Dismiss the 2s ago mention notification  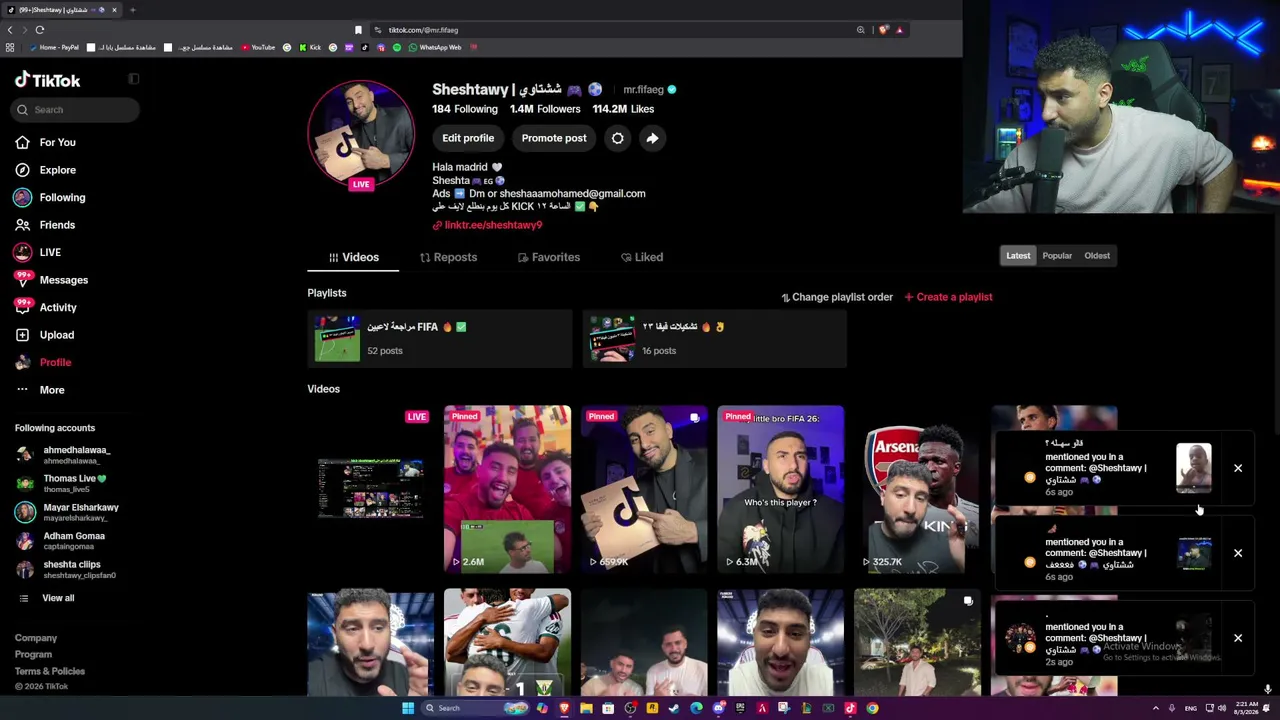pyautogui.click(x=1238, y=638)
